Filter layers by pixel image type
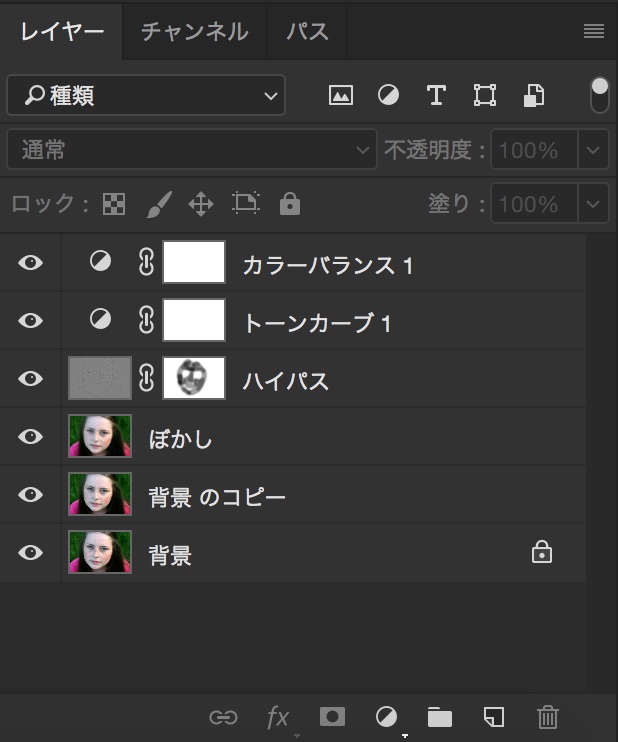 coord(341,96)
